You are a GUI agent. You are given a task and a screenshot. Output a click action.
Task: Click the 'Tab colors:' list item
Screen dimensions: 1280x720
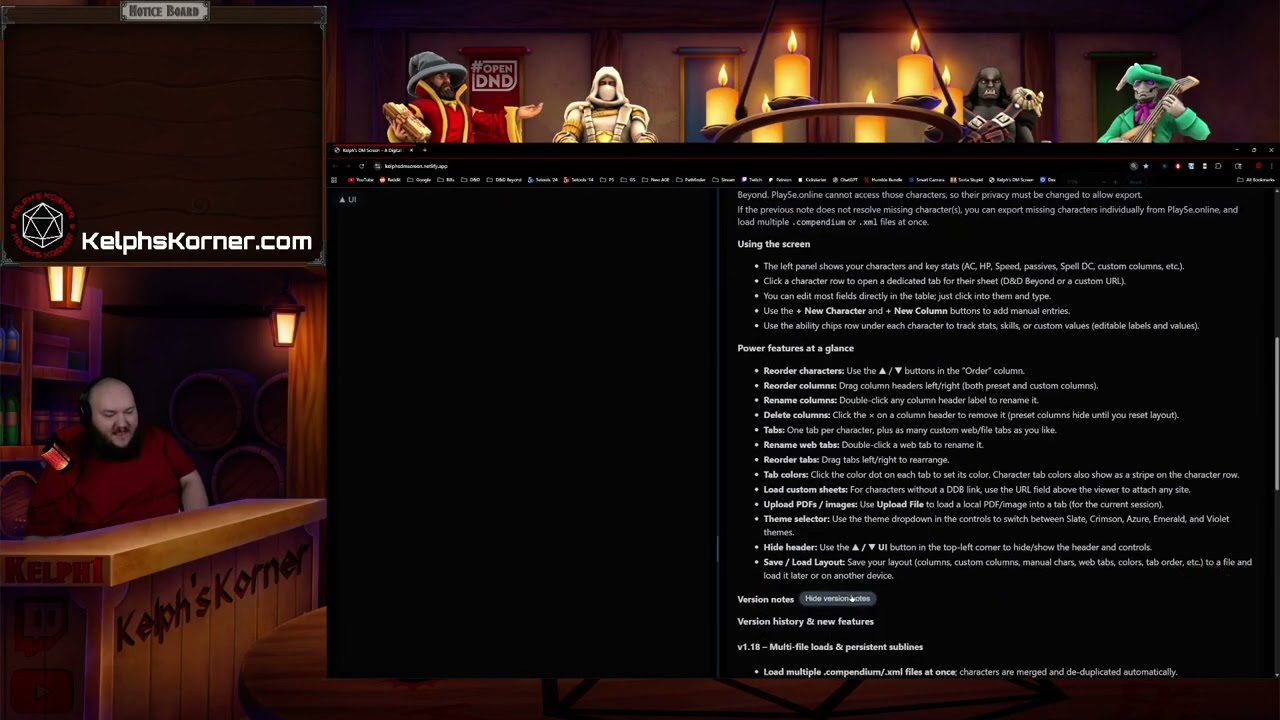point(1001,474)
